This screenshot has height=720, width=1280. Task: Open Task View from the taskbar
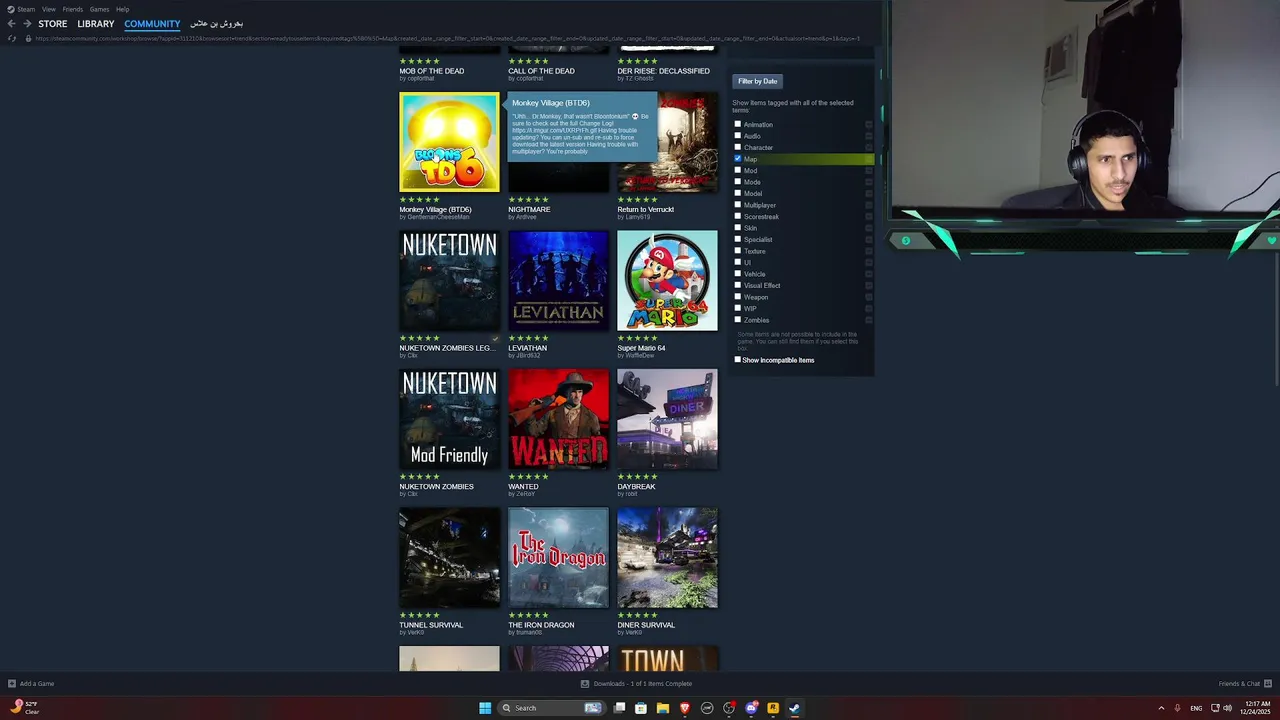pyautogui.click(x=619, y=708)
